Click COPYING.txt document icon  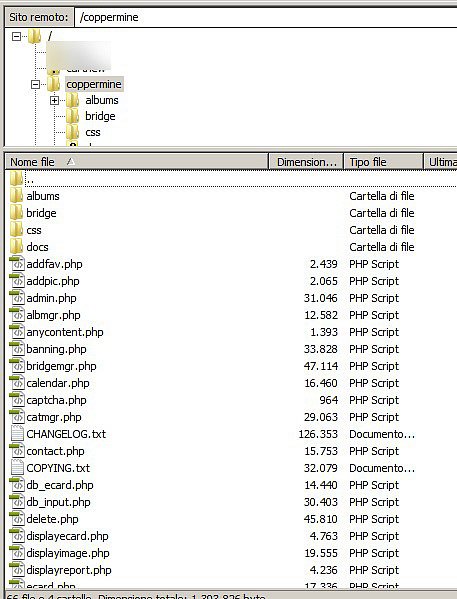click(17, 468)
